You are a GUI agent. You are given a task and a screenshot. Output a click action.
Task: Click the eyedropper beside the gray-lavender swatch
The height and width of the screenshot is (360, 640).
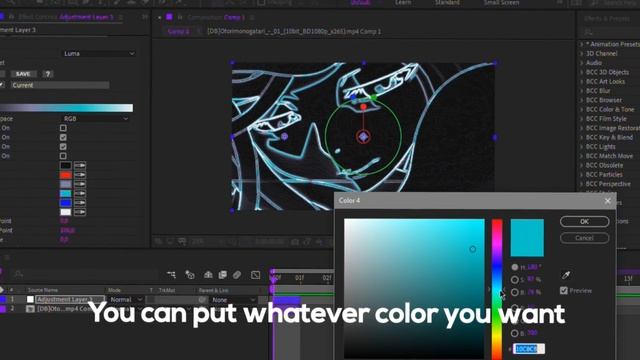pos(80,184)
